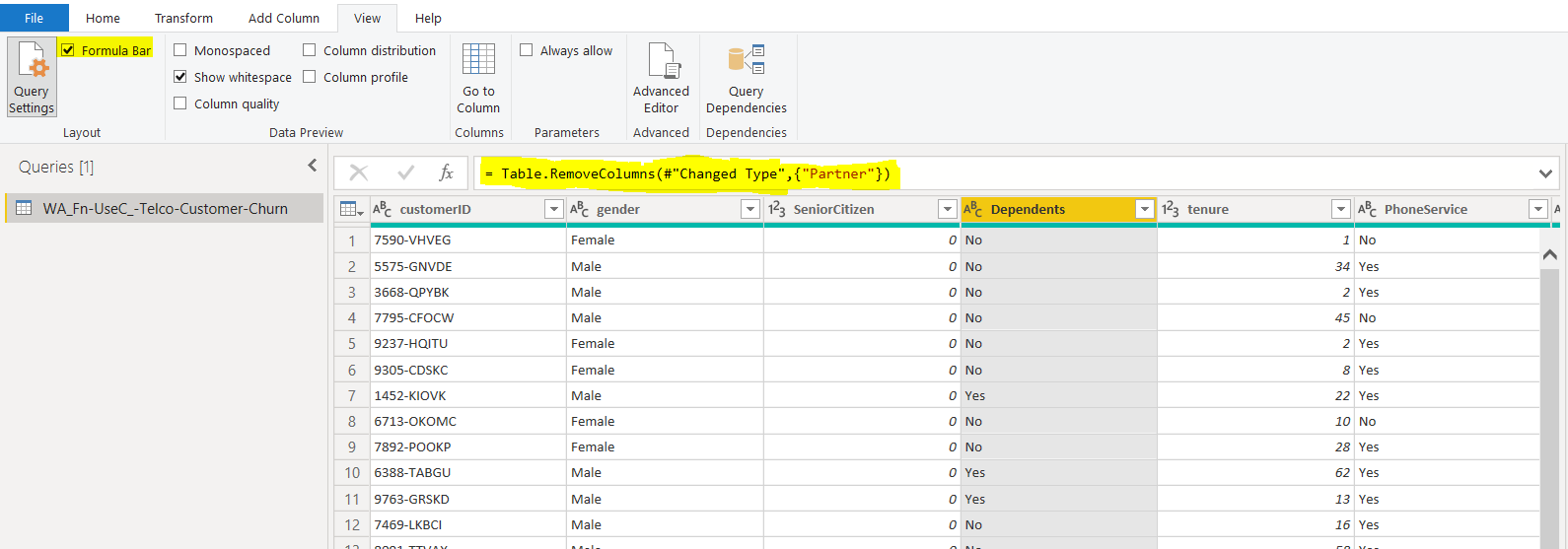Cancel formula edit with X icon
This screenshot has height=549, width=1568.
click(x=359, y=173)
